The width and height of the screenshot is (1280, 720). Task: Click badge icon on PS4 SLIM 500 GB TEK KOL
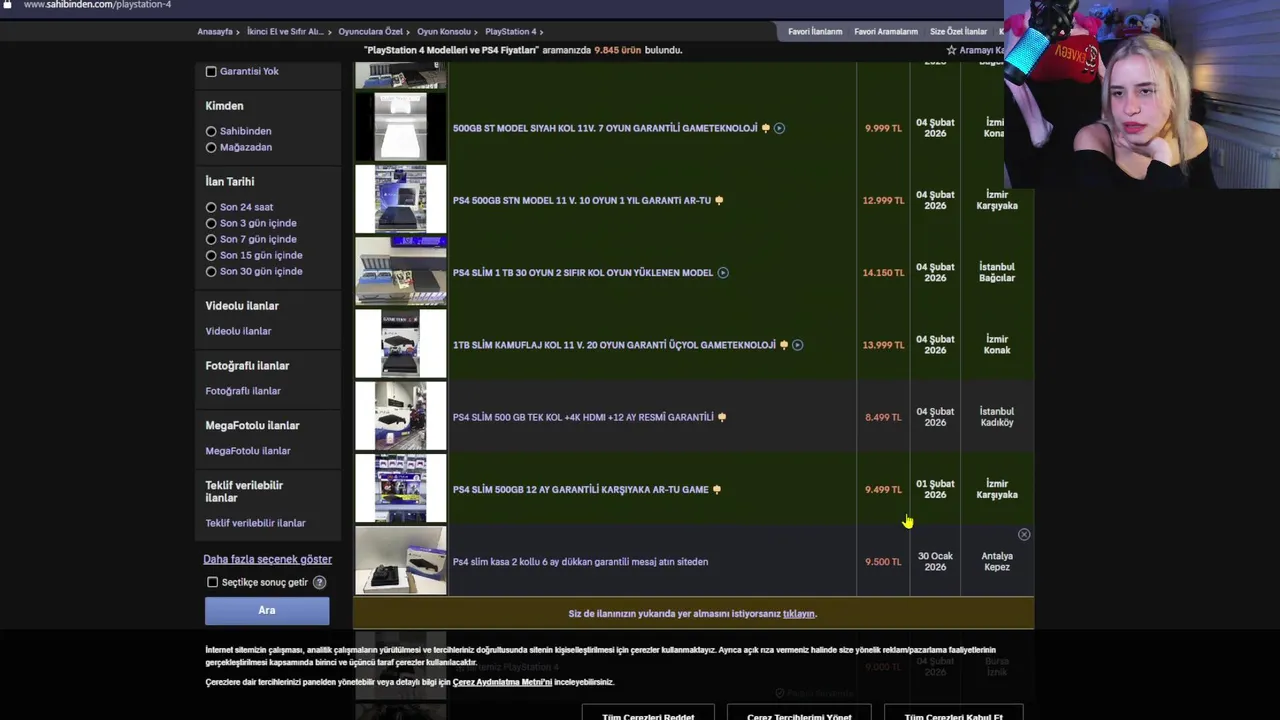tap(722, 417)
